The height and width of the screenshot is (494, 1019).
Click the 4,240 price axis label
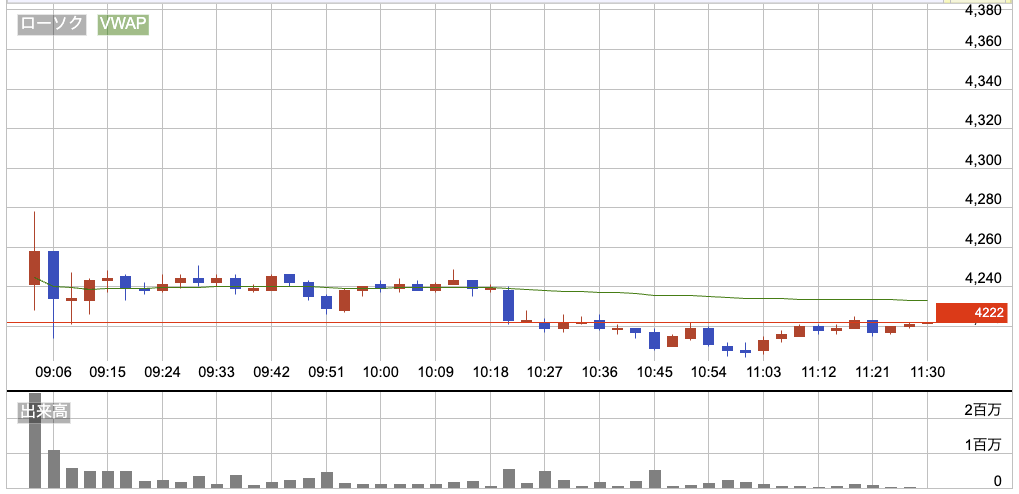point(983,279)
